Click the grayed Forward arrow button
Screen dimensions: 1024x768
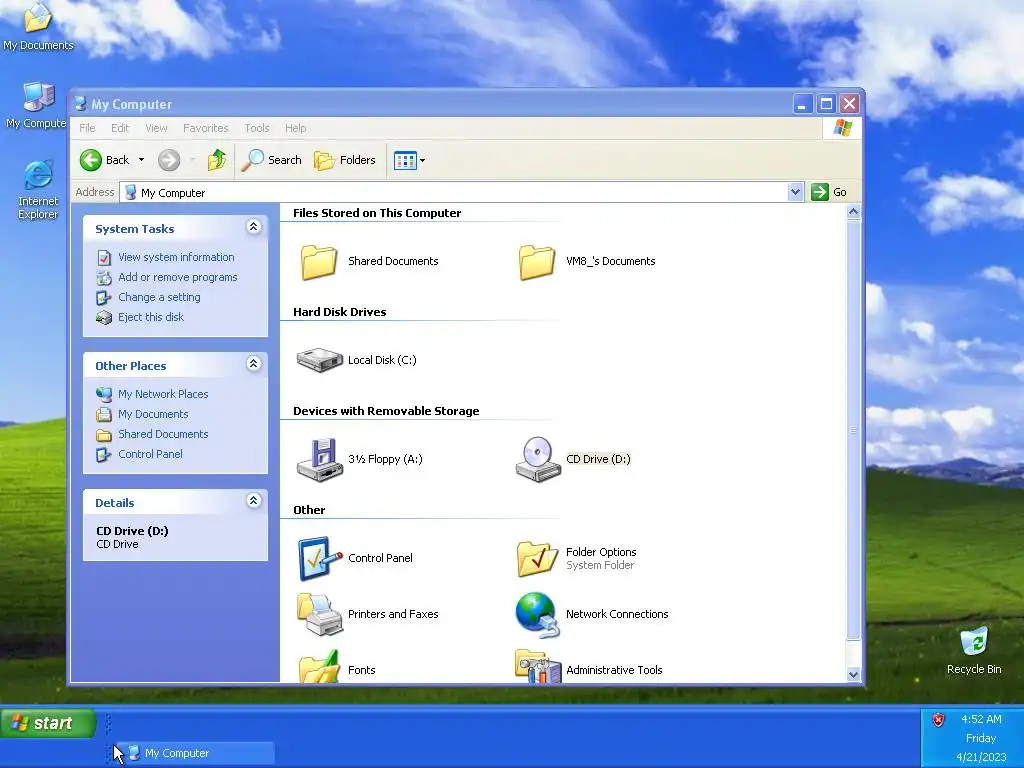[x=169, y=160]
